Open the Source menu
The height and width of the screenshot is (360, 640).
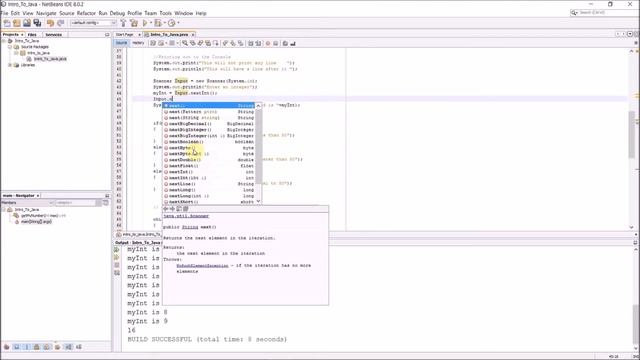pyautogui.click(x=67, y=13)
